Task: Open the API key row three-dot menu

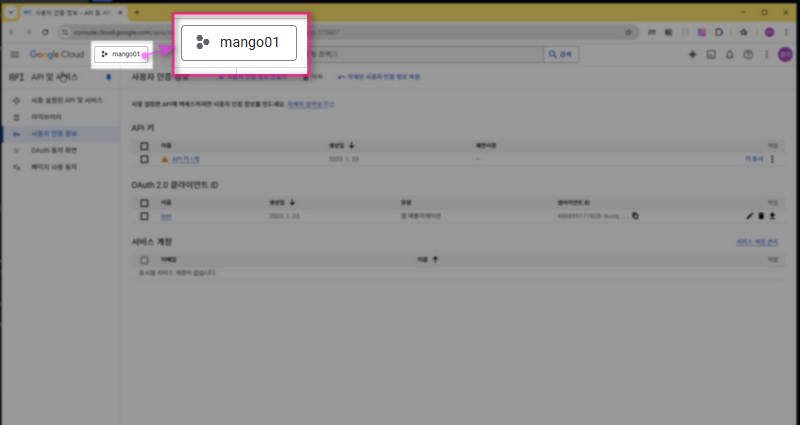Action: 772,159
